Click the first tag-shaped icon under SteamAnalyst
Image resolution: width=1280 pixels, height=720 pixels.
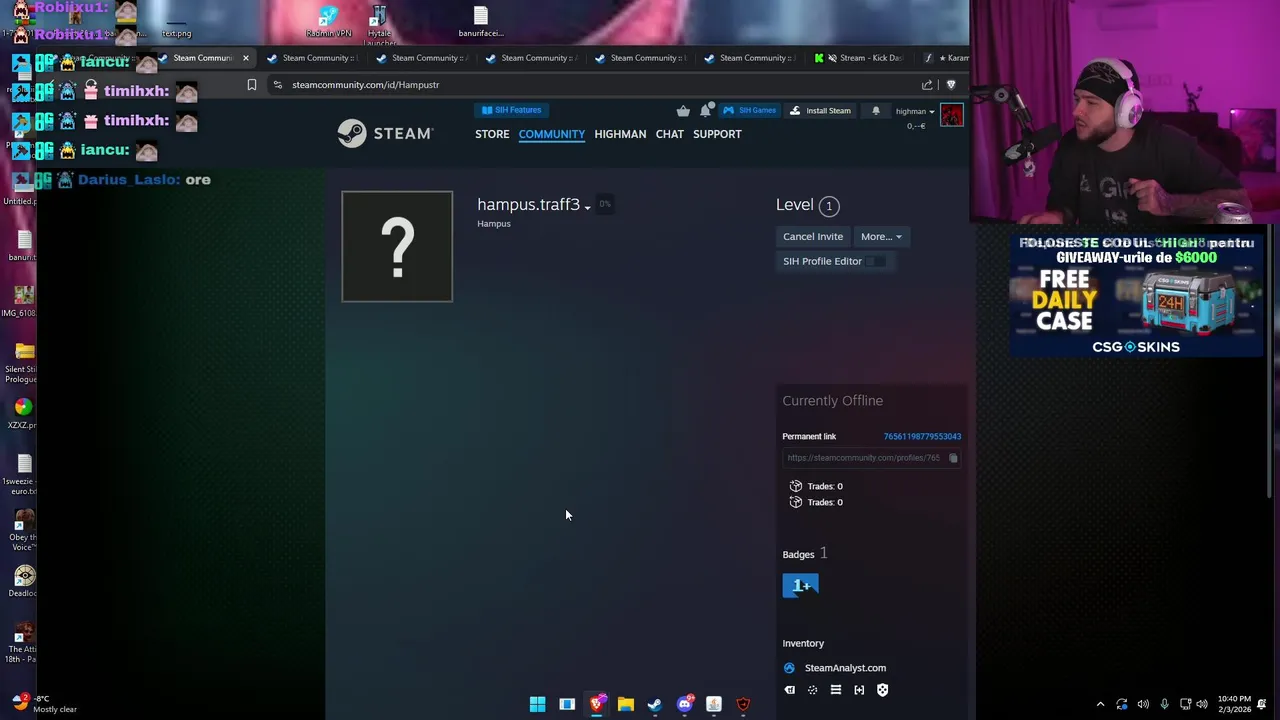[x=790, y=690]
